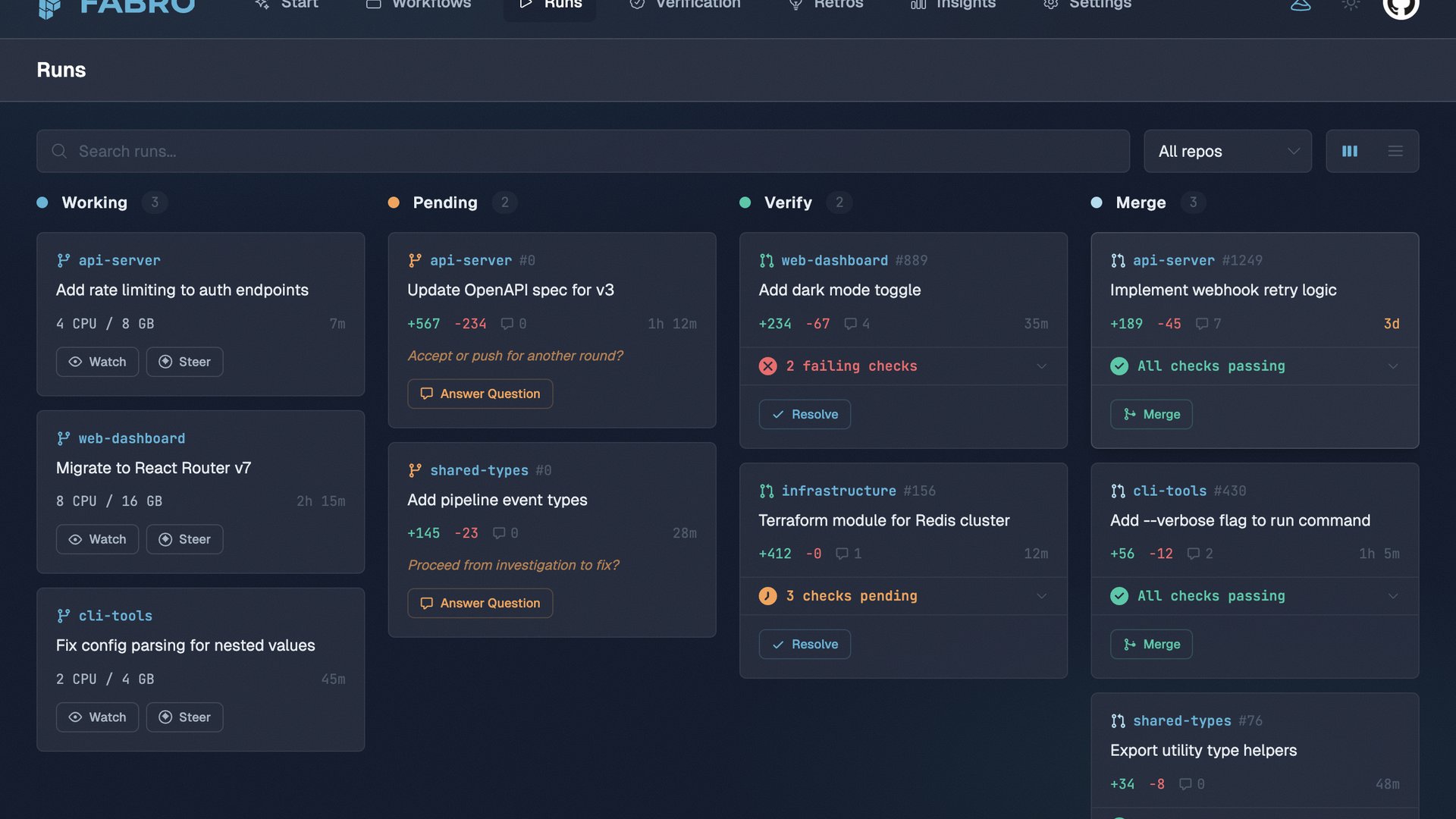Switch to kanban board view

tap(1350, 151)
